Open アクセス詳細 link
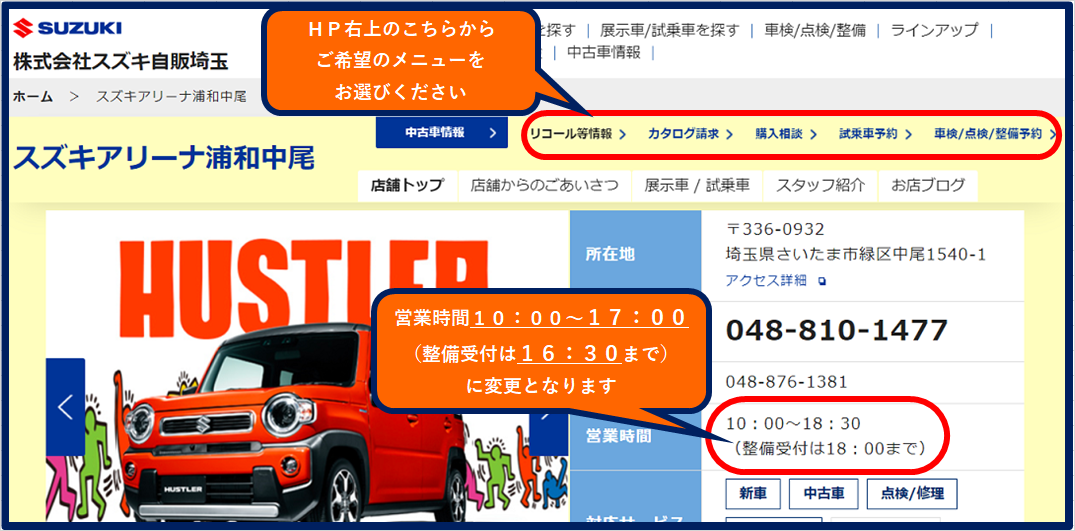The height and width of the screenshot is (531, 1075). tap(766, 280)
